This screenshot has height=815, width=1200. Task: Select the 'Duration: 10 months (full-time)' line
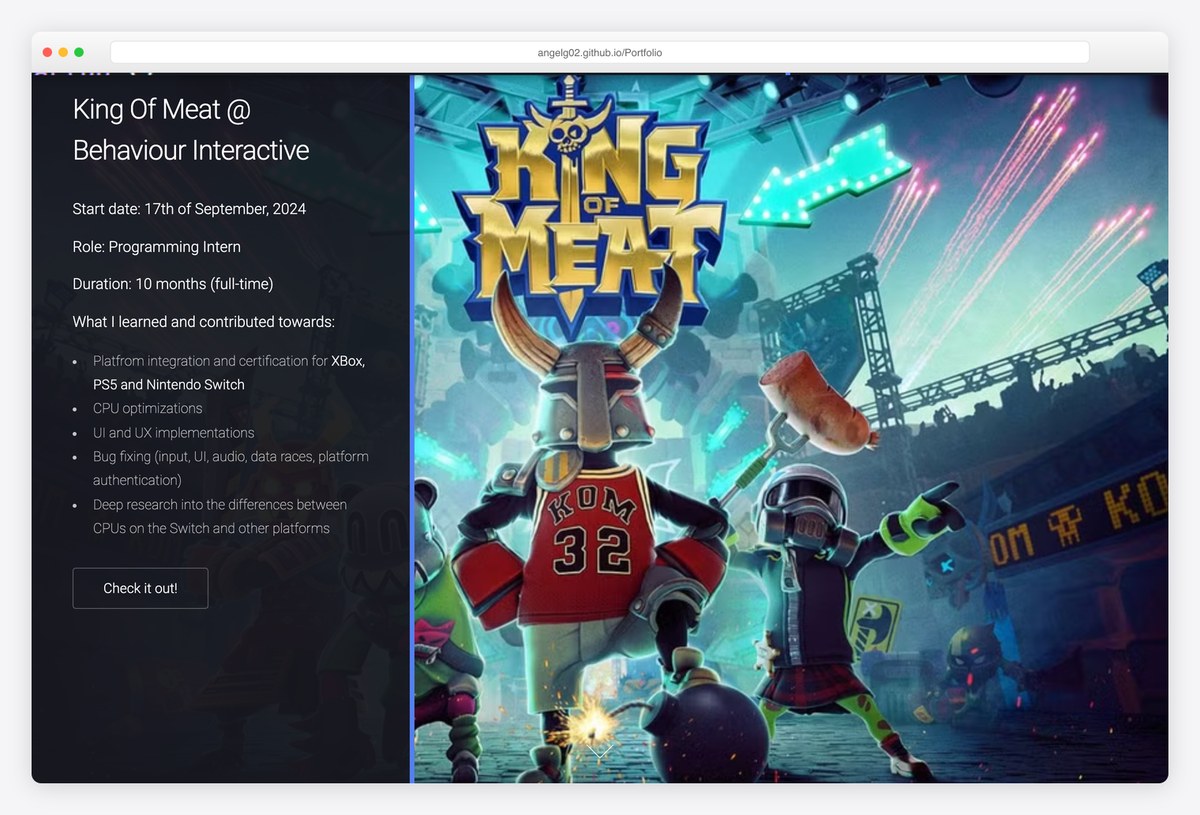coord(173,284)
